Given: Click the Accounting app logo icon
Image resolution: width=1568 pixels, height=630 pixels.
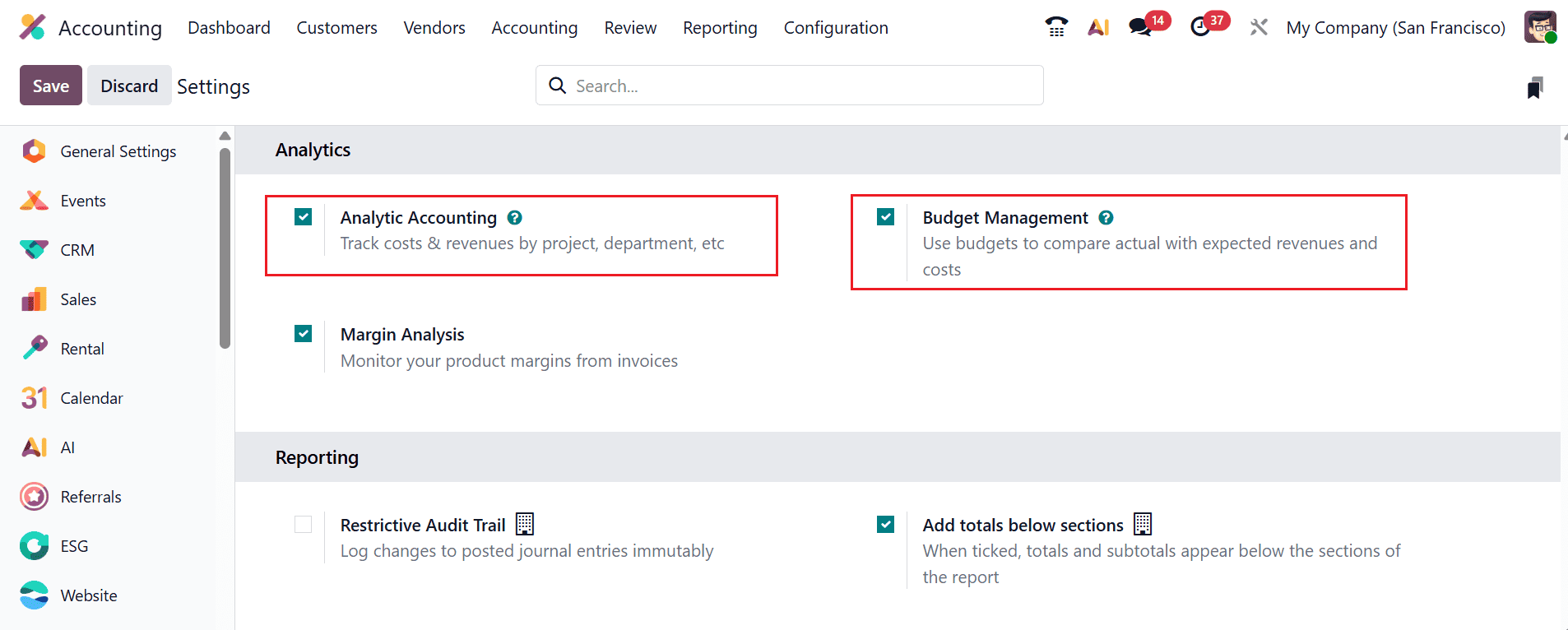Looking at the screenshot, I should coord(33,27).
